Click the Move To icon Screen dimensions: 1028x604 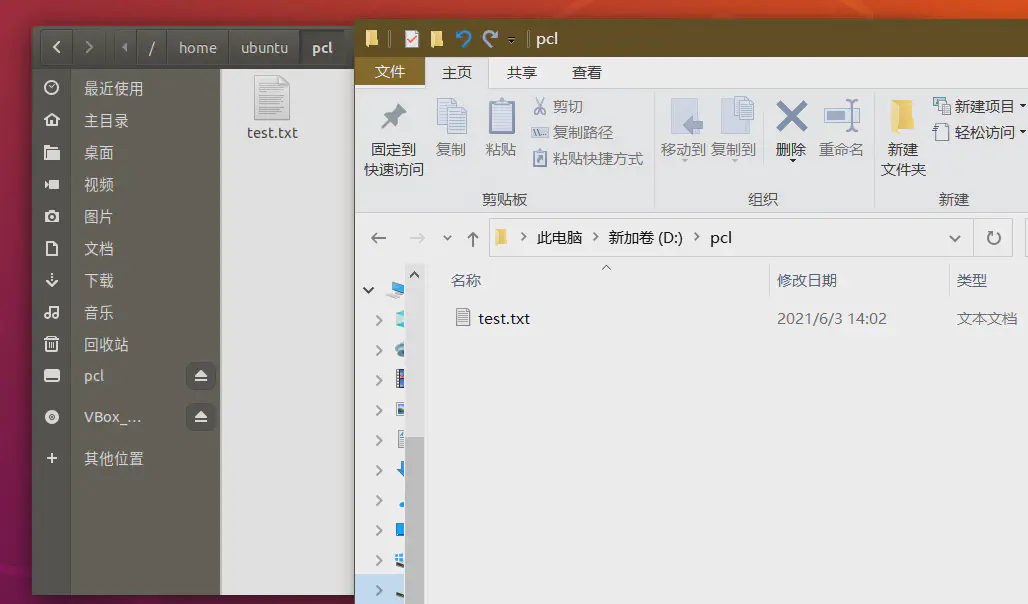pyautogui.click(x=684, y=118)
